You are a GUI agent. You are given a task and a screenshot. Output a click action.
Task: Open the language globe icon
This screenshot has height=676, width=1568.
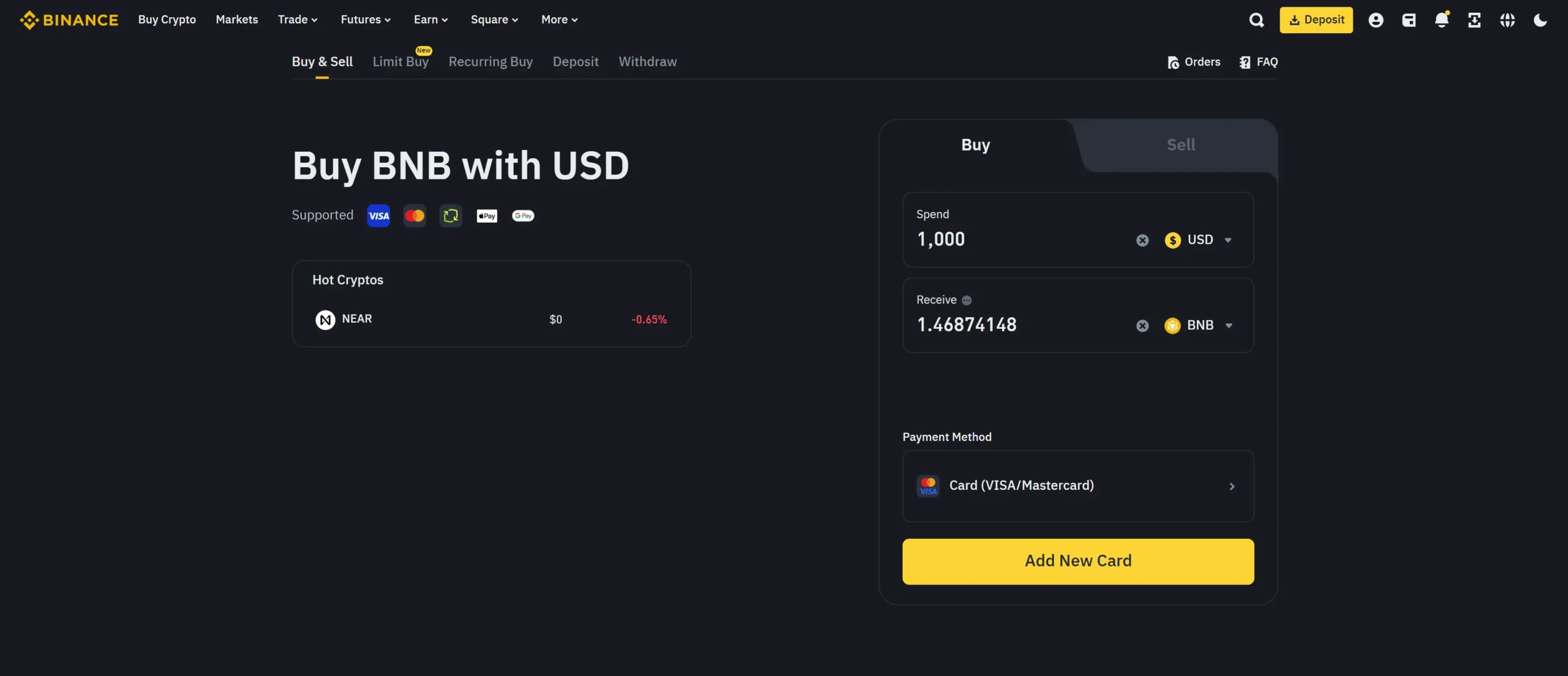point(1507,20)
